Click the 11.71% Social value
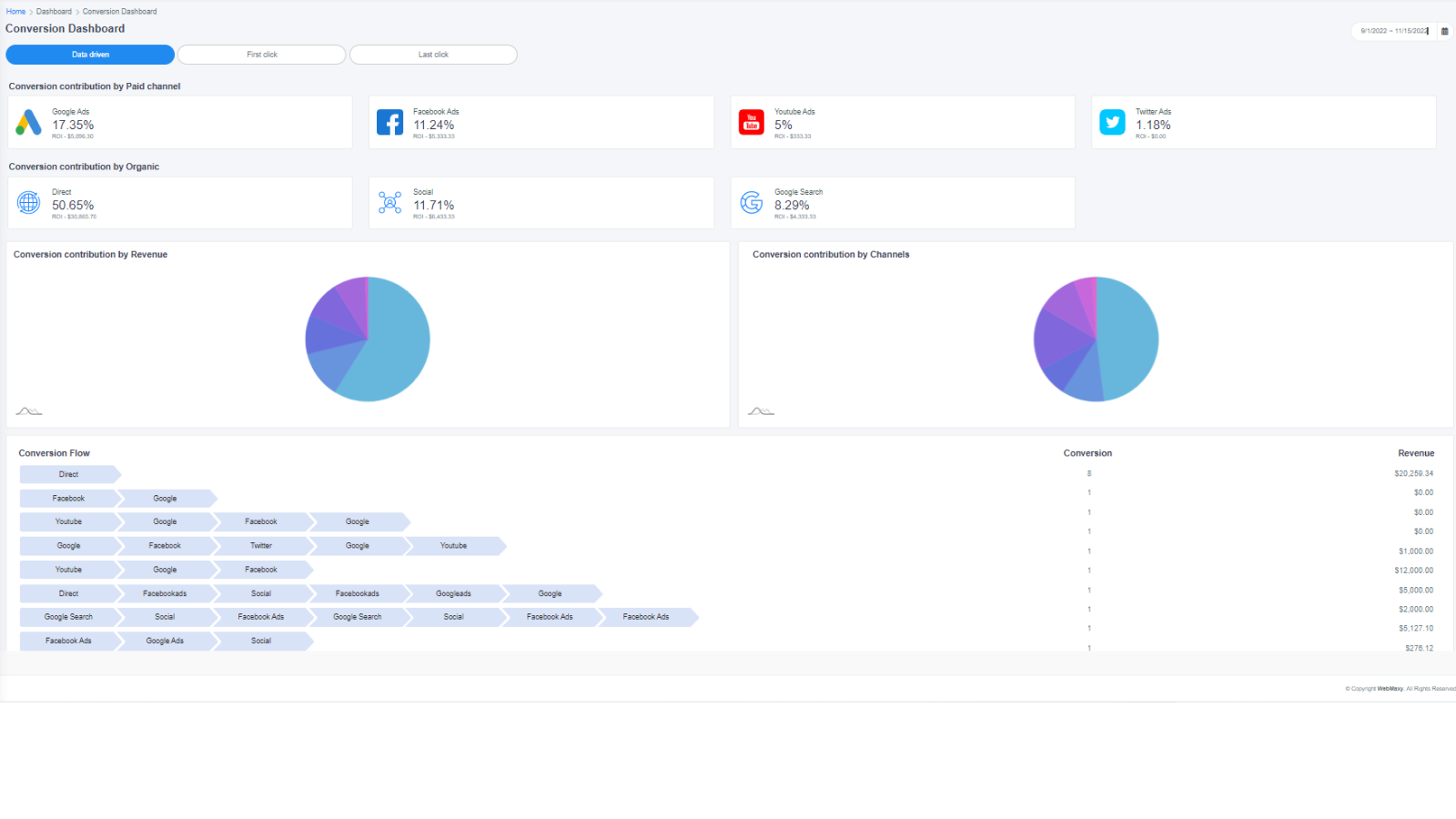 [434, 206]
